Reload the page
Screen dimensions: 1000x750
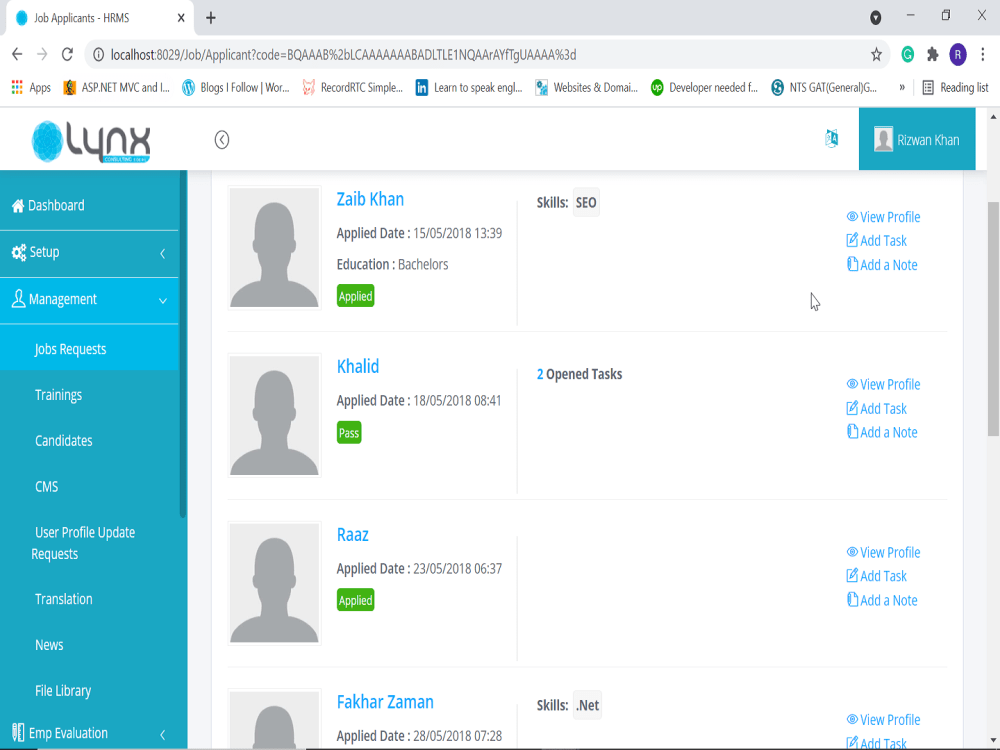point(67,54)
